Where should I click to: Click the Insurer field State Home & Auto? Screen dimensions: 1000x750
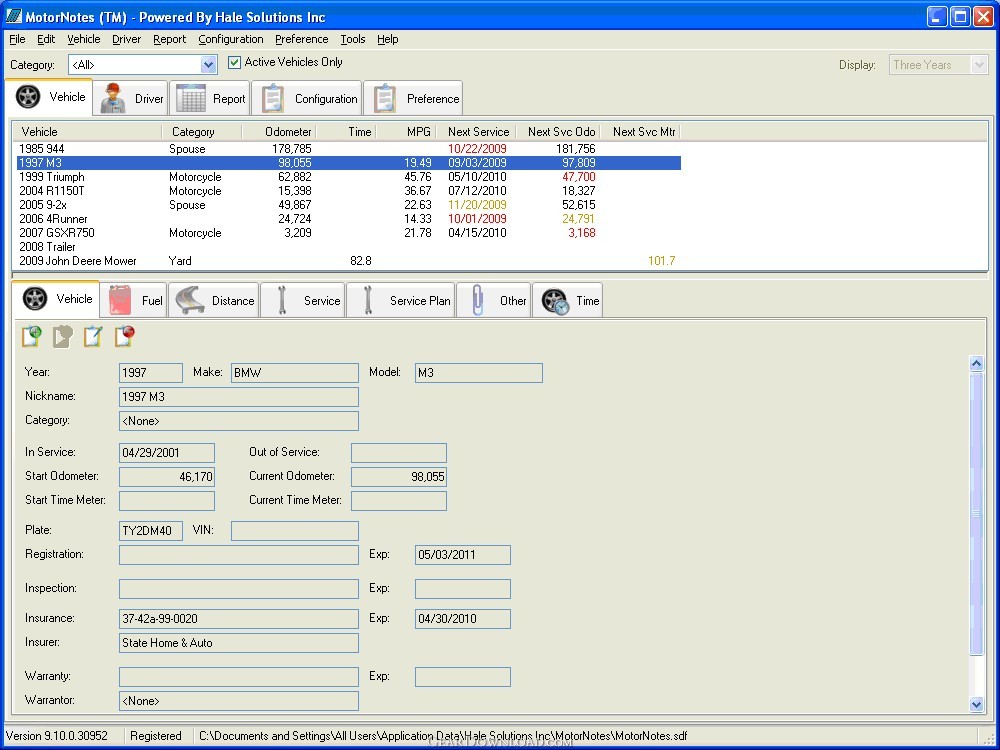coord(239,643)
